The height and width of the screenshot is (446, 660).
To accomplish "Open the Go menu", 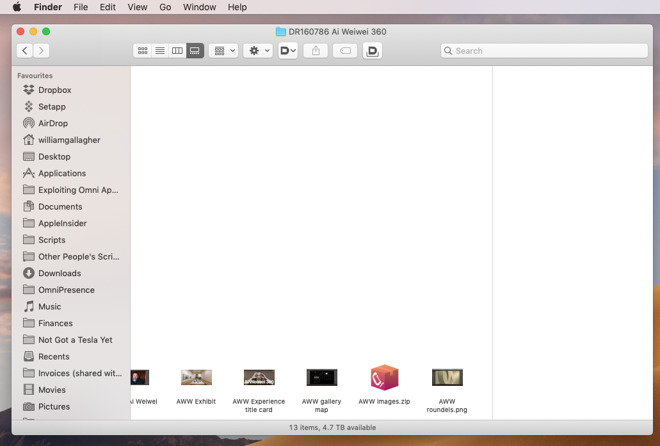I will [165, 7].
